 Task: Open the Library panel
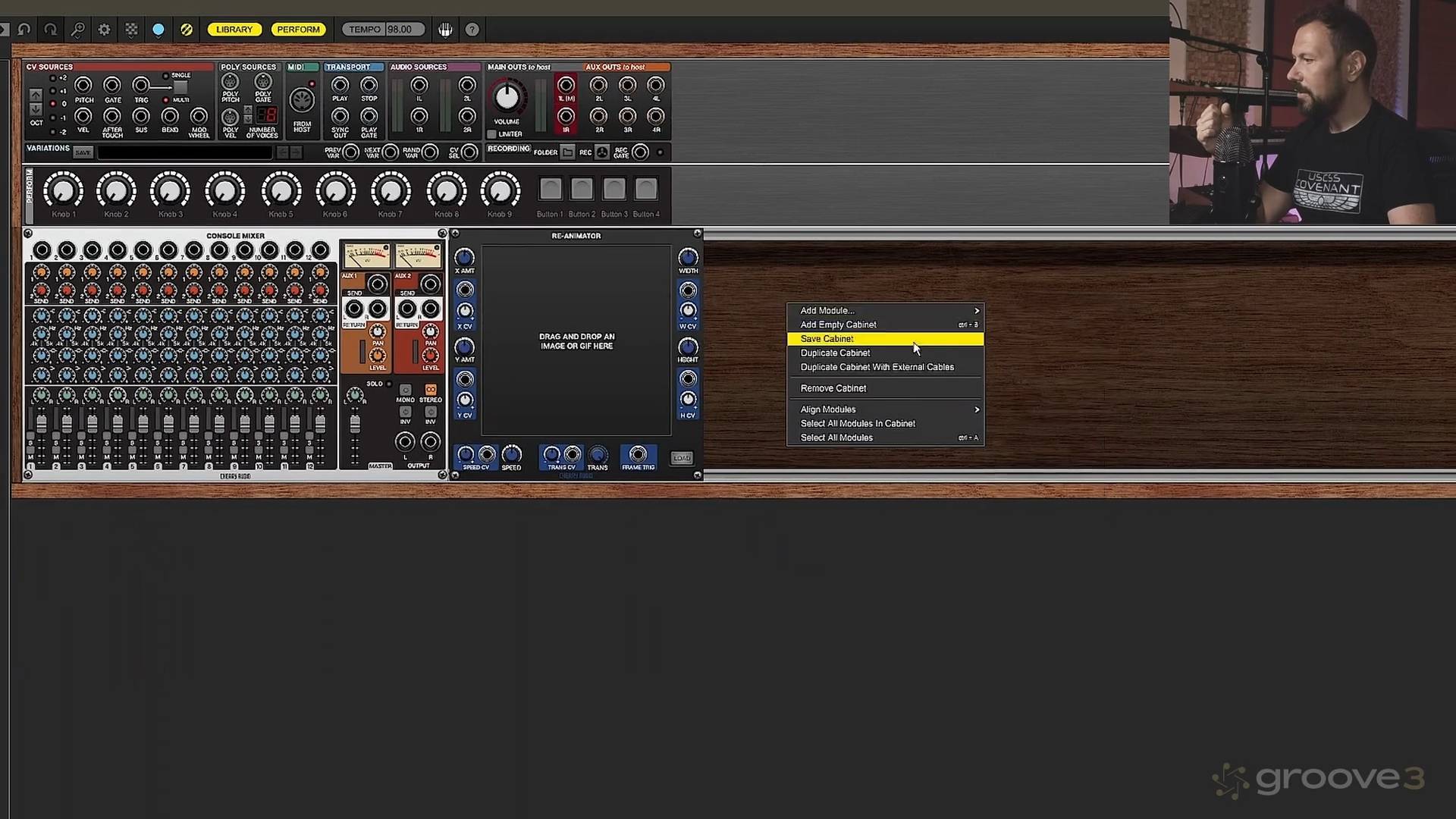[234, 30]
